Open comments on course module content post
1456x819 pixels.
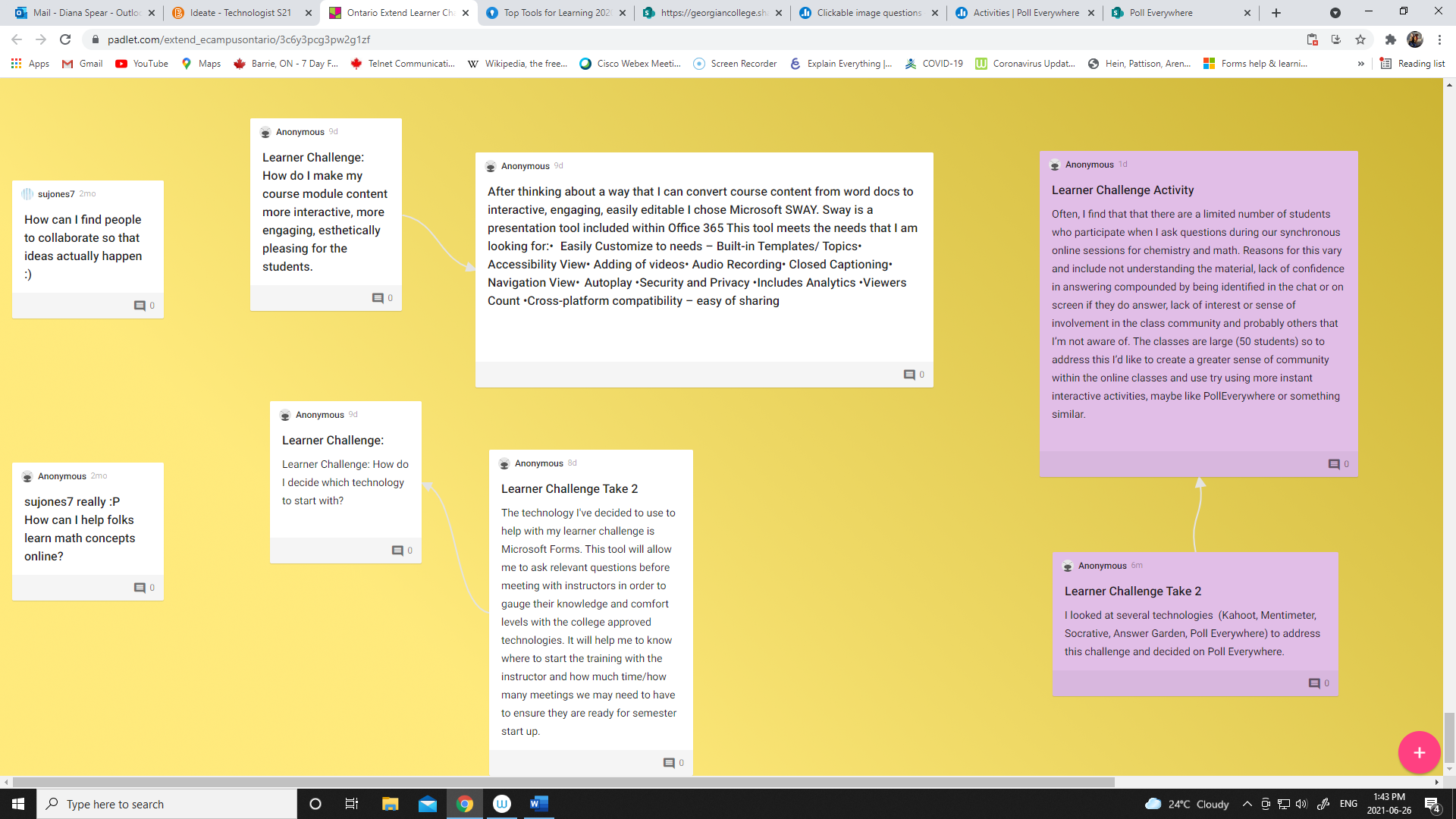[x=382, y=298]
